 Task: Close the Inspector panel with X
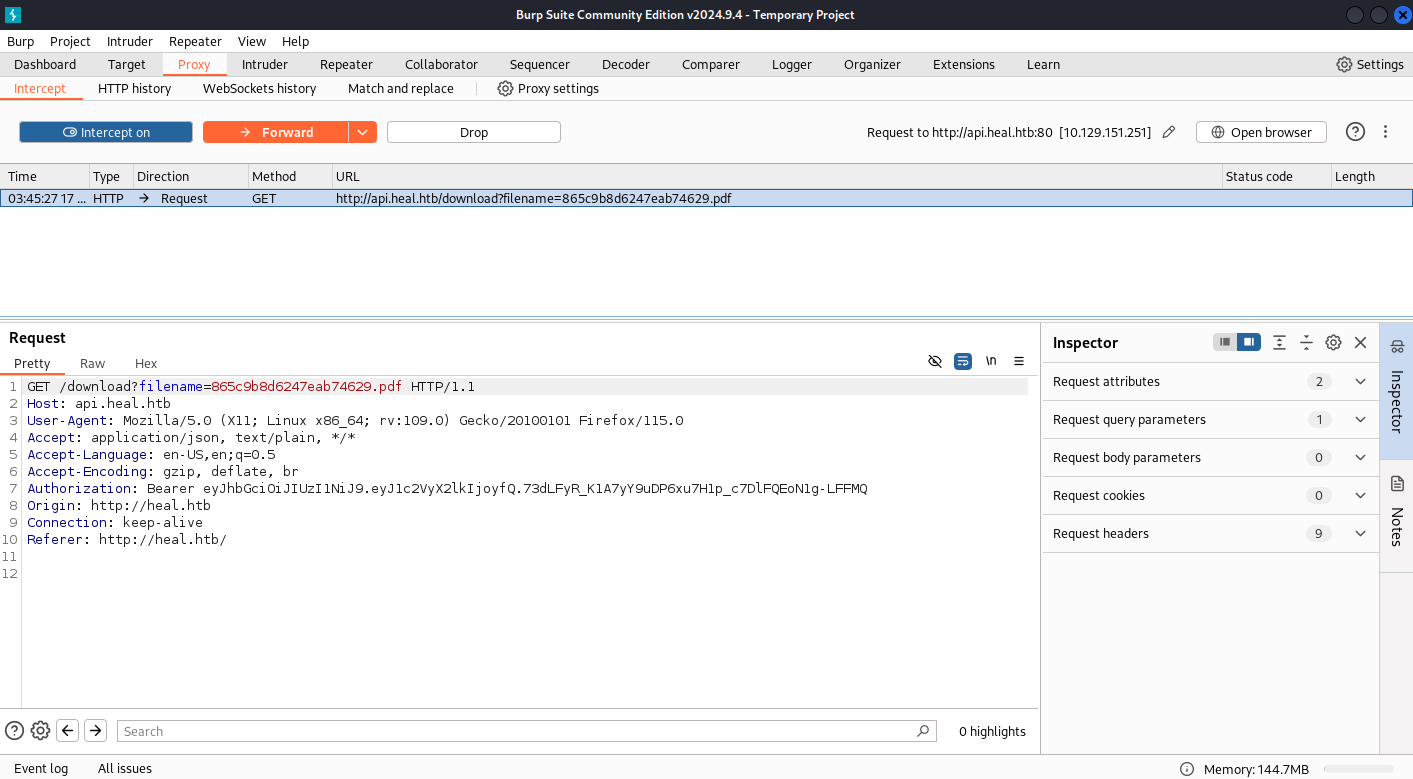1360,342
